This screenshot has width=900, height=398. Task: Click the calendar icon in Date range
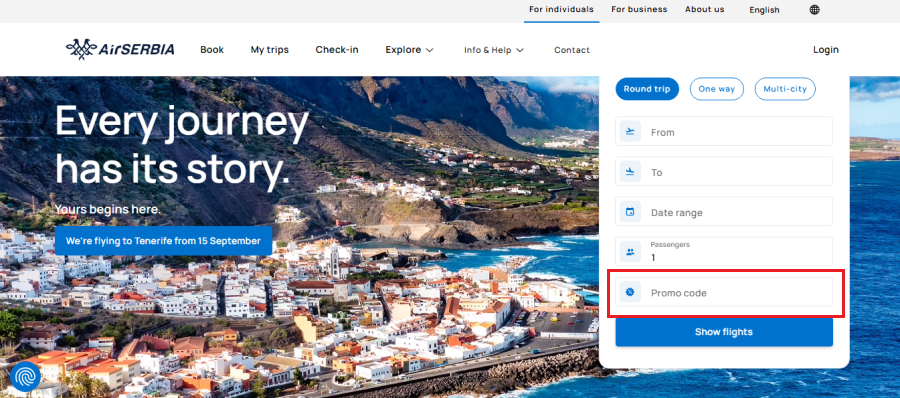(630, 212)
